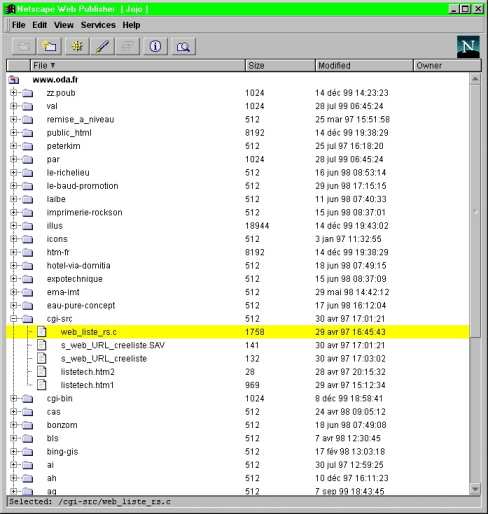Image resolution: width=488 pixels, height=514 pixels.
Task: Click the Info toolbar icon
Action: point(155,46)
